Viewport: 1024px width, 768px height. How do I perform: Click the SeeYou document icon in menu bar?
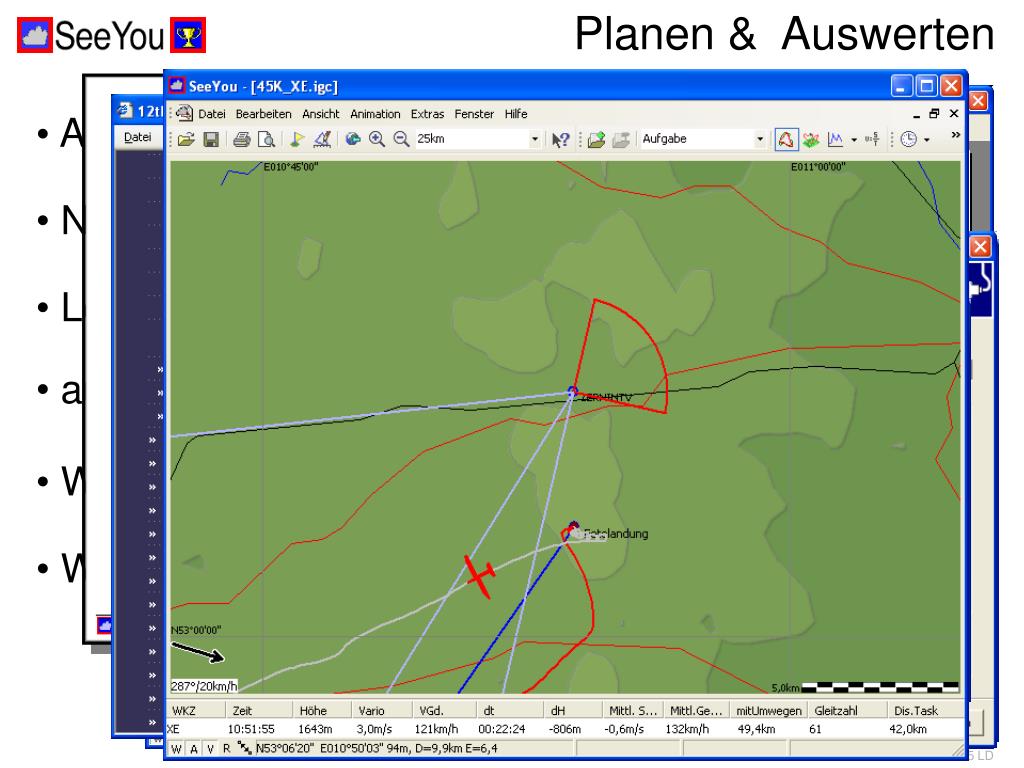pyautogui.click(x=185, y=113)
